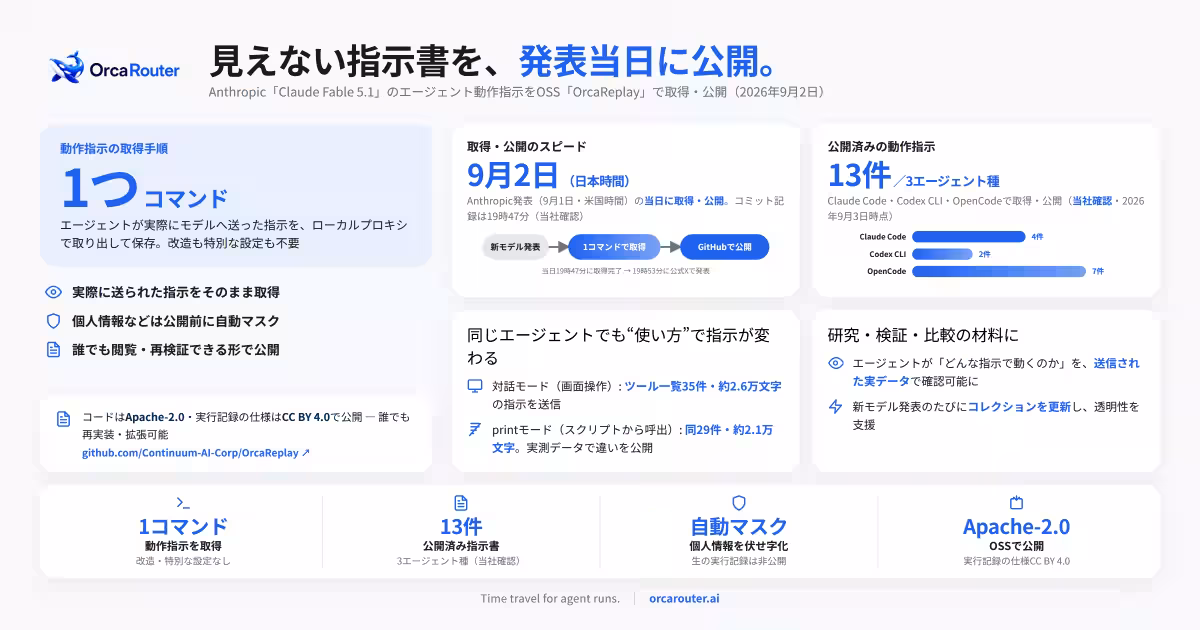This screenshot has height=630, width=1200.
Task: Click the eye icon beside 実際に送られた指示をそのまま取得
Action: click(x=54, y=292)
